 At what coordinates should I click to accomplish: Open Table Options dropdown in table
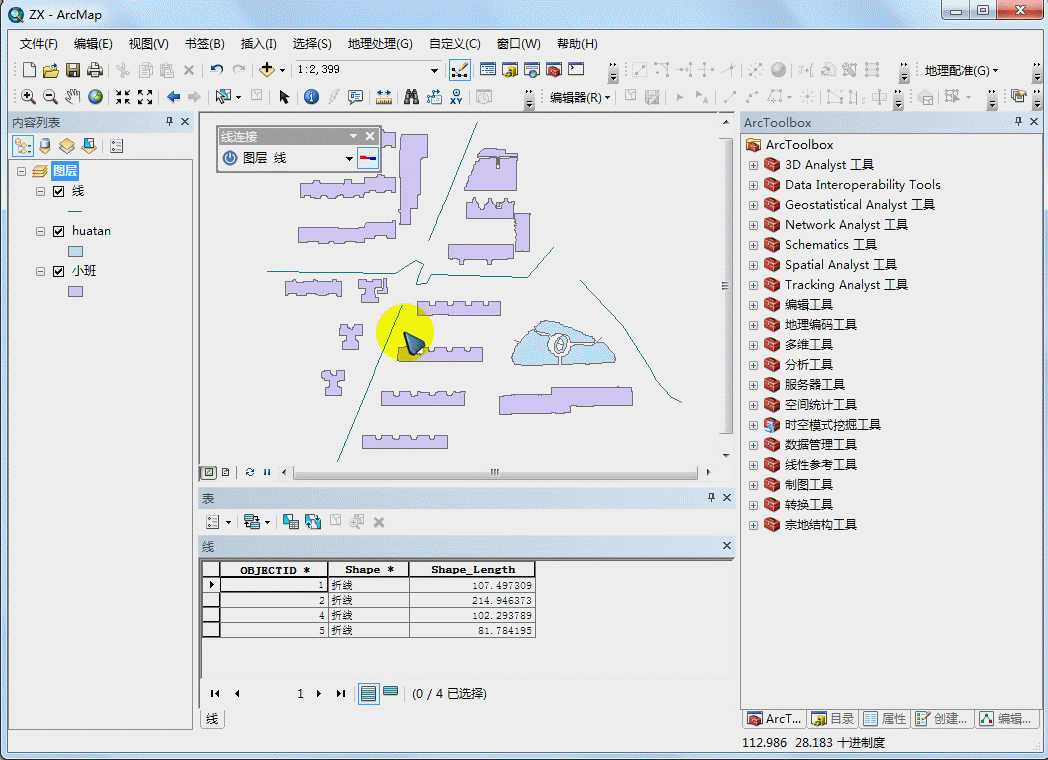tap(219, 522)
